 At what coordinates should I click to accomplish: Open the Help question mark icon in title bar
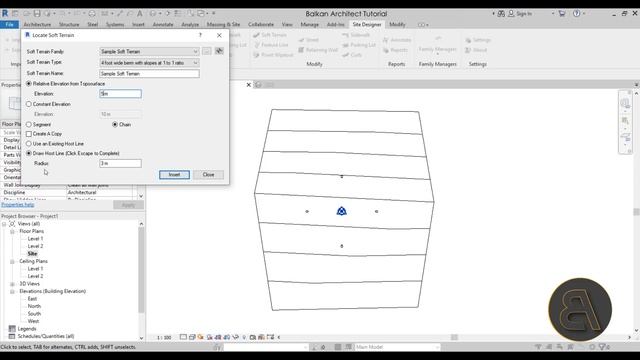click(x=576, y=13)
